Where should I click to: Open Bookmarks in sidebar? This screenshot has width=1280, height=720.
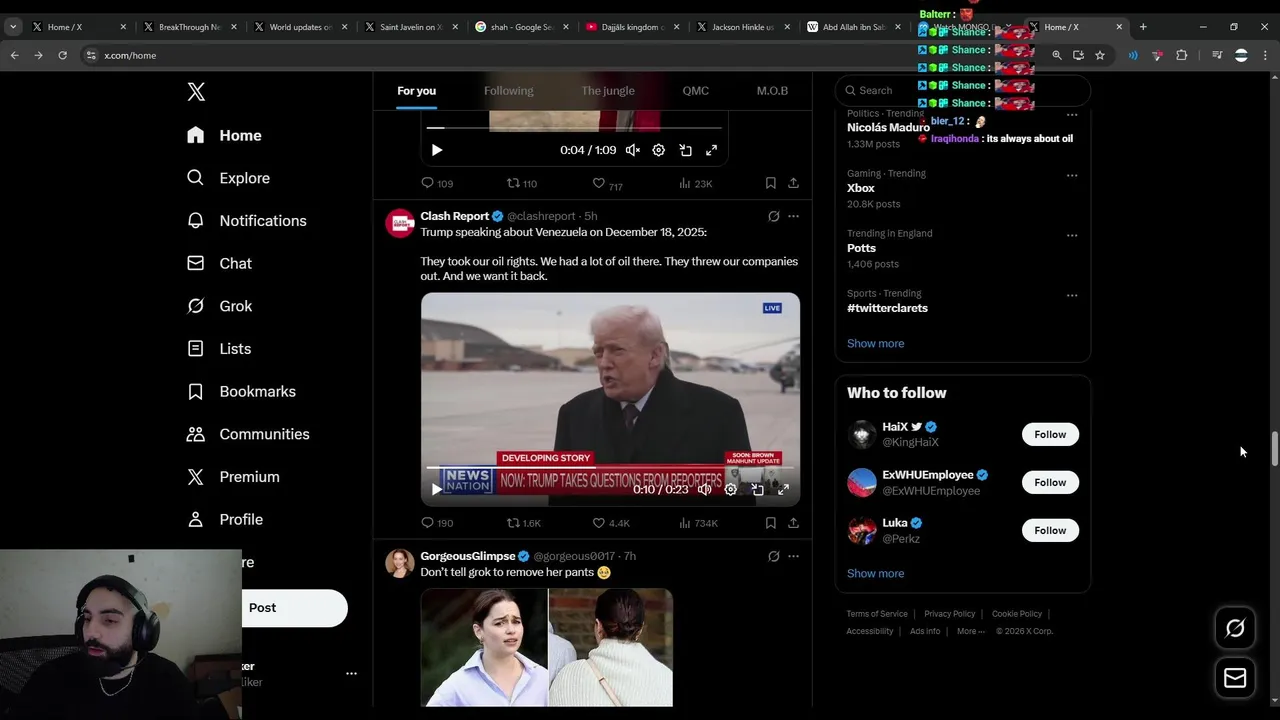click(241, 391)
